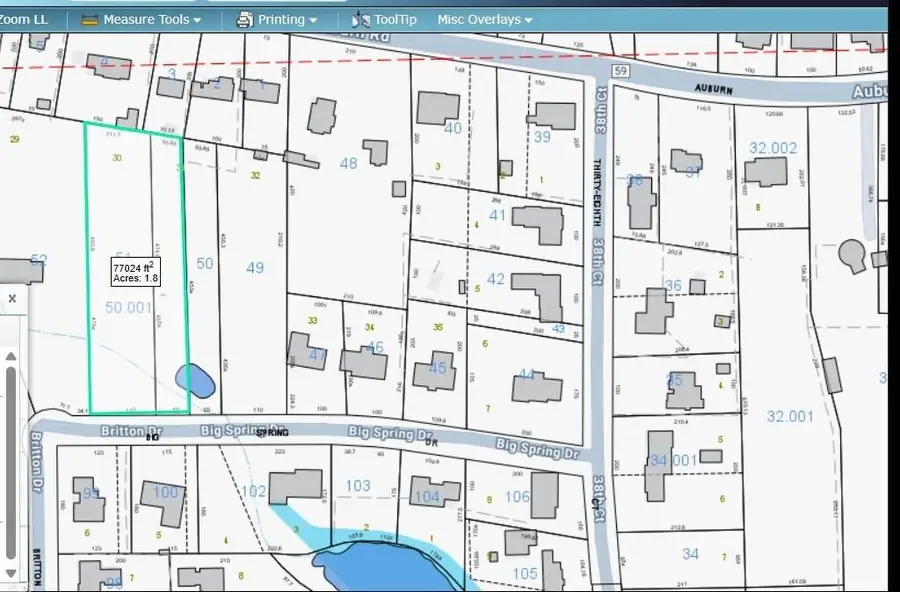Click parcel 32.001 on the right side
This screenshot has height=592, width=900.
(x=790, y=415)
